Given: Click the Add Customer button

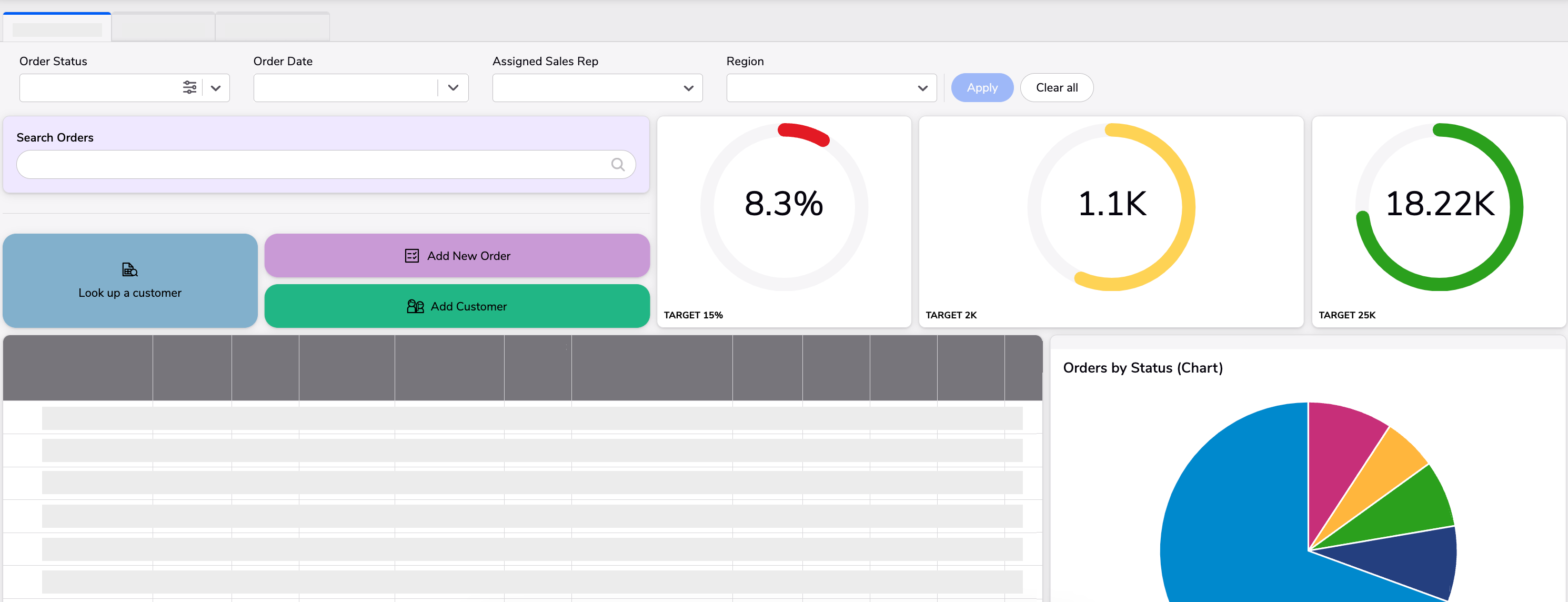Looking at the screenshot, I should (457, 306).
